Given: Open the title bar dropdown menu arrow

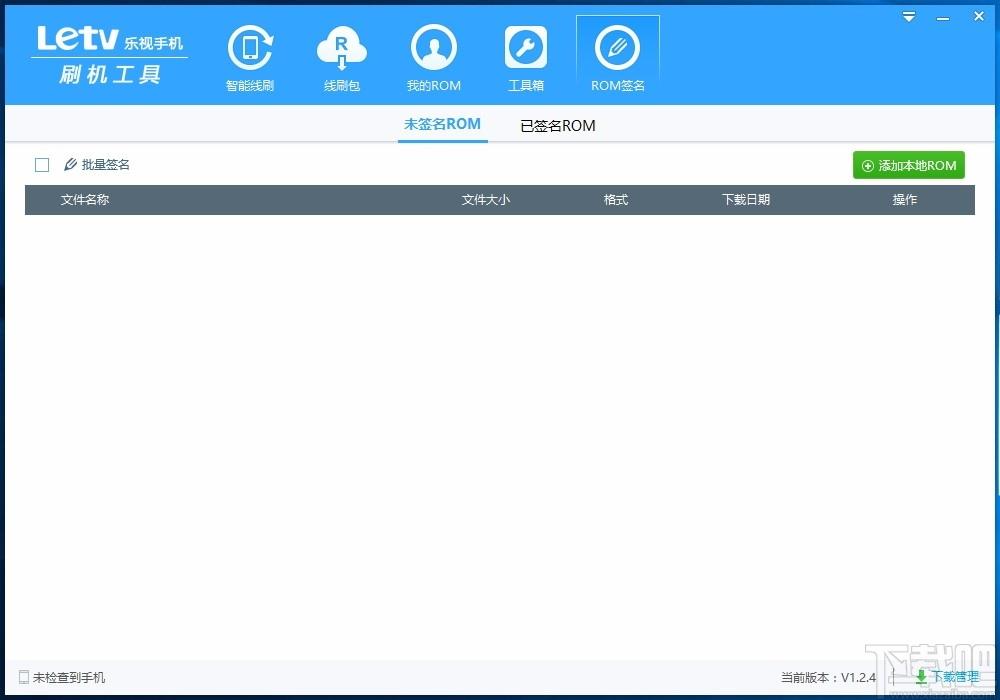Looking at the screenshot, I should point(909,17).
